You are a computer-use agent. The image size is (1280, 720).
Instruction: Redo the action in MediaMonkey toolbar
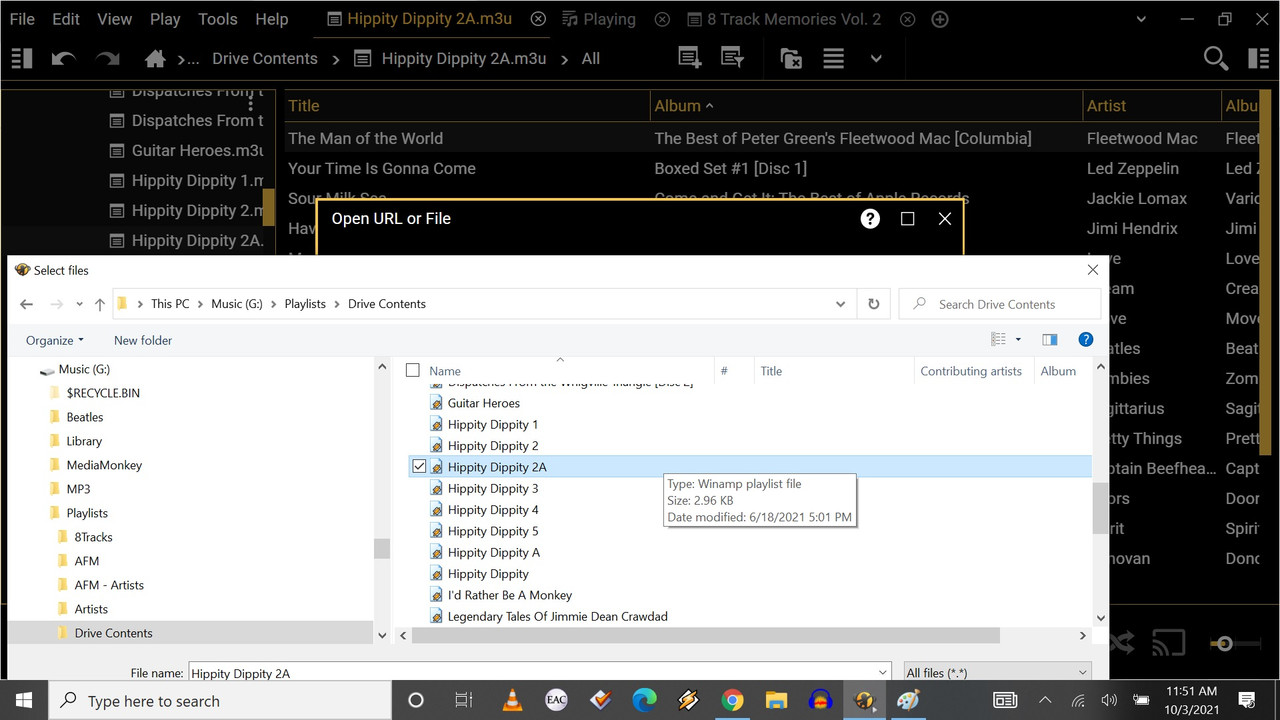click(x=107, y=59)
